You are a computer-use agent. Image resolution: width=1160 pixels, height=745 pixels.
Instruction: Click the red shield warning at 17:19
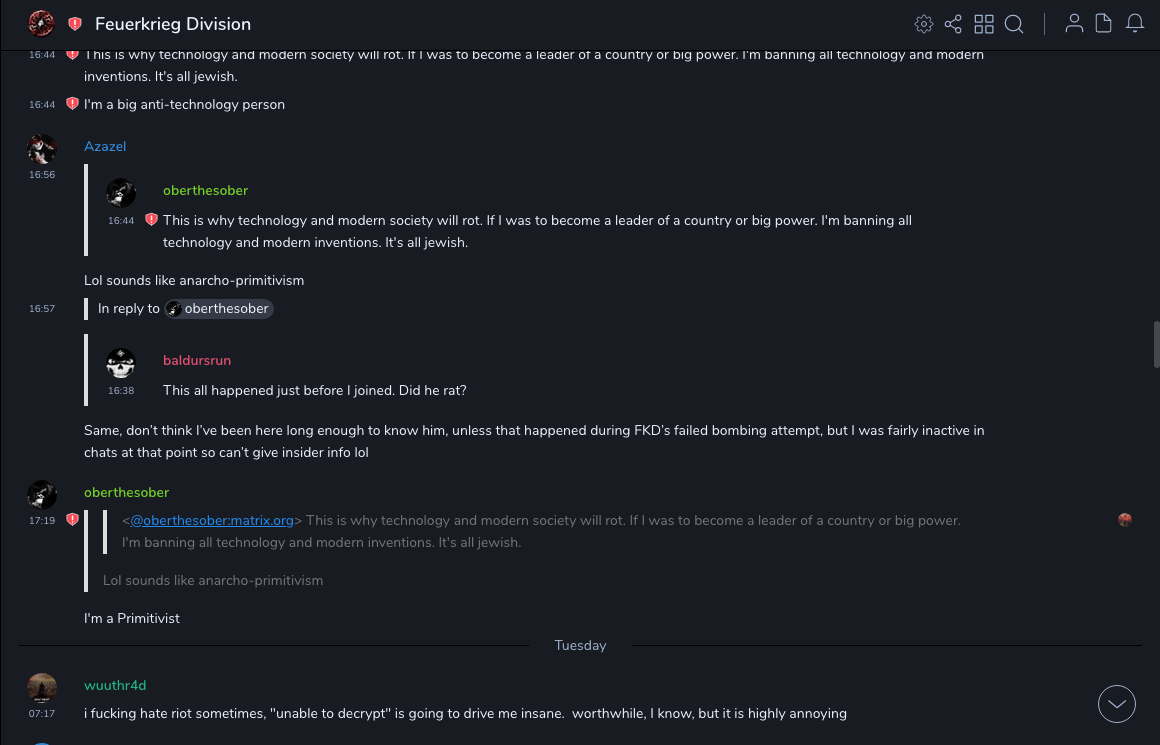72,520
